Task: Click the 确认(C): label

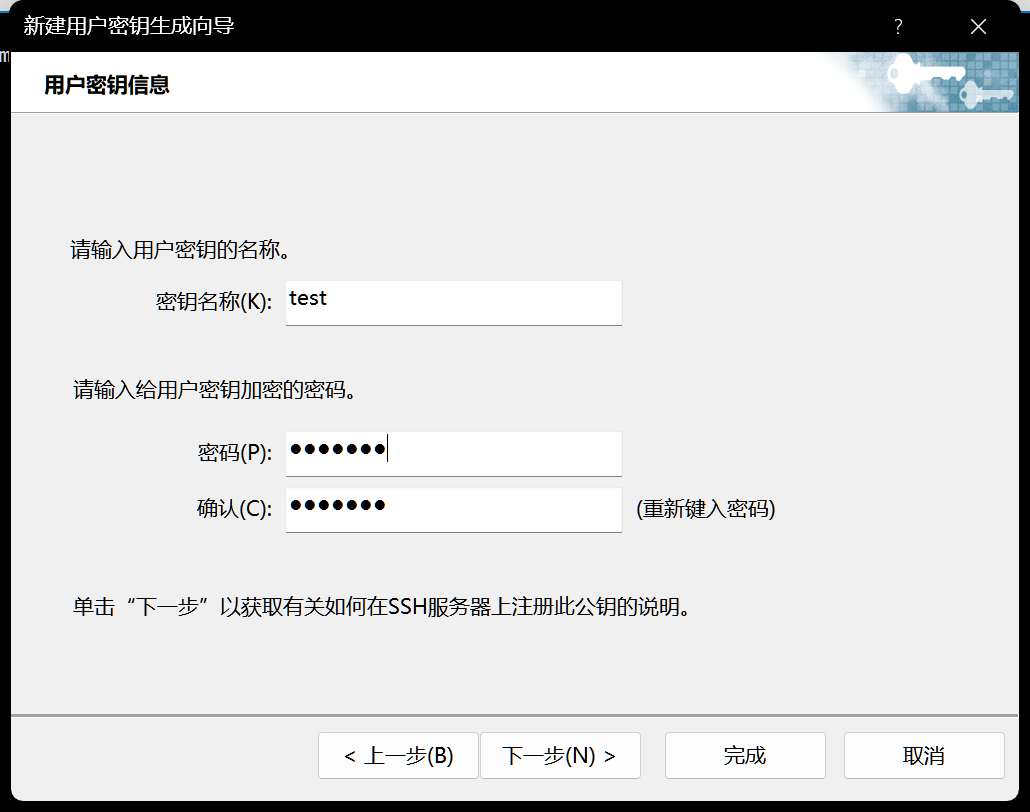Action: (234, 509)
